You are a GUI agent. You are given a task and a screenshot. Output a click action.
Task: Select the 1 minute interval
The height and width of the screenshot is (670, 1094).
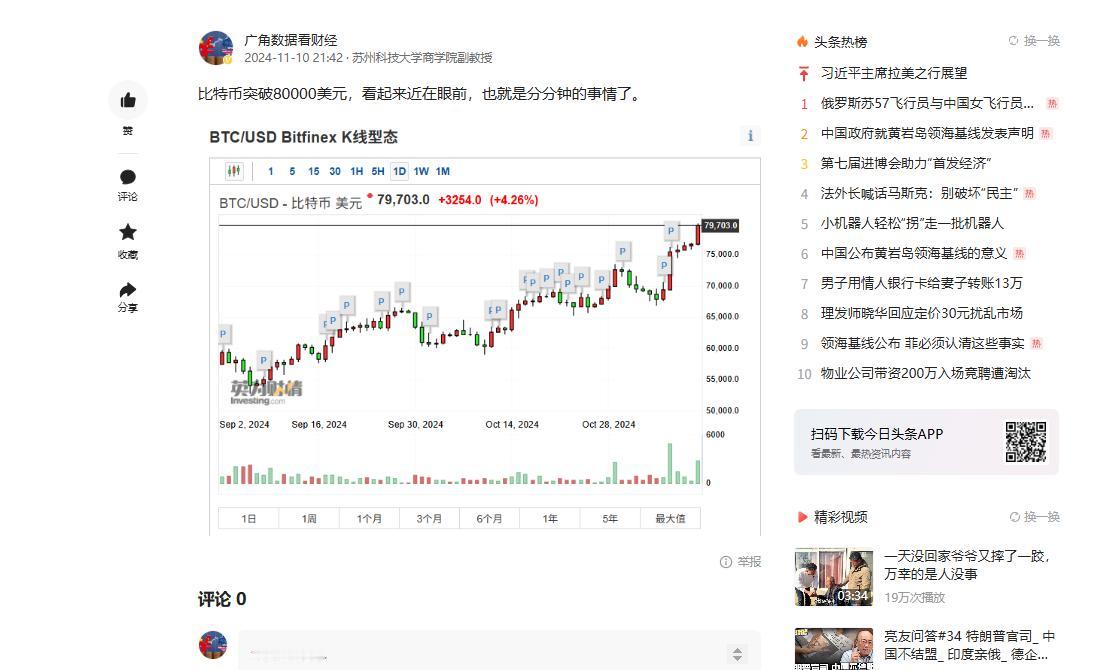click(271, 171)
